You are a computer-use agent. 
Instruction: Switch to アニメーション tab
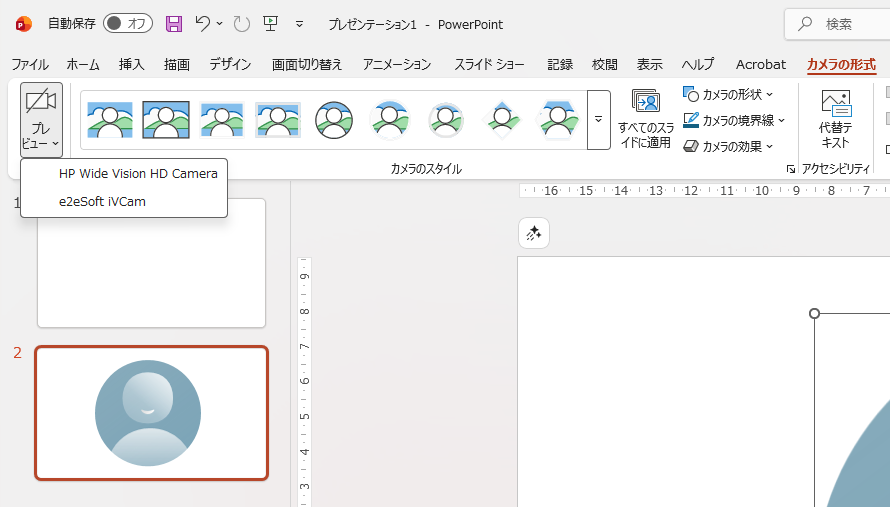point(397,65)
